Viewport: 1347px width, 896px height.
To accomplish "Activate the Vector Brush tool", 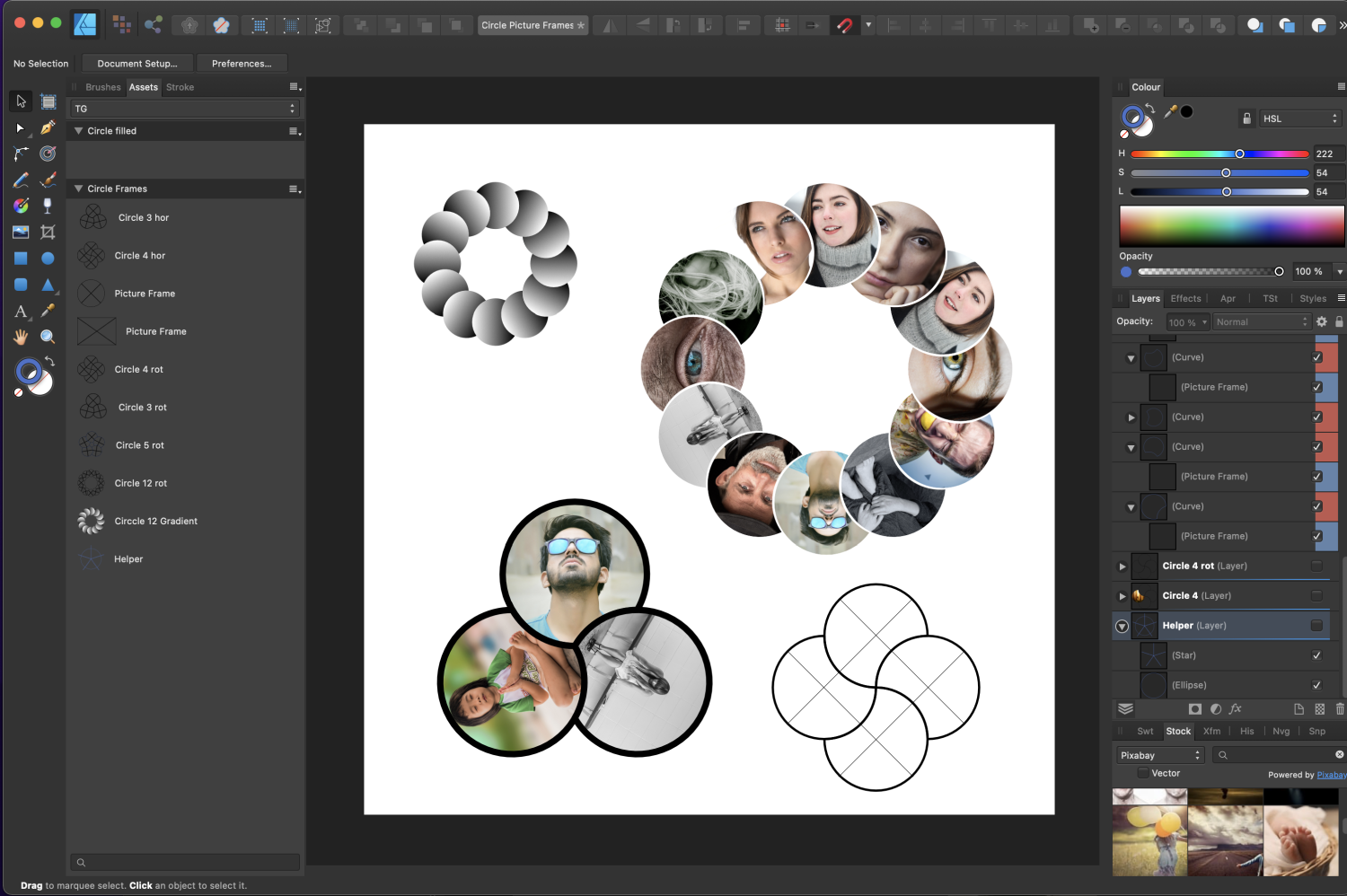I will coord(48,180).
